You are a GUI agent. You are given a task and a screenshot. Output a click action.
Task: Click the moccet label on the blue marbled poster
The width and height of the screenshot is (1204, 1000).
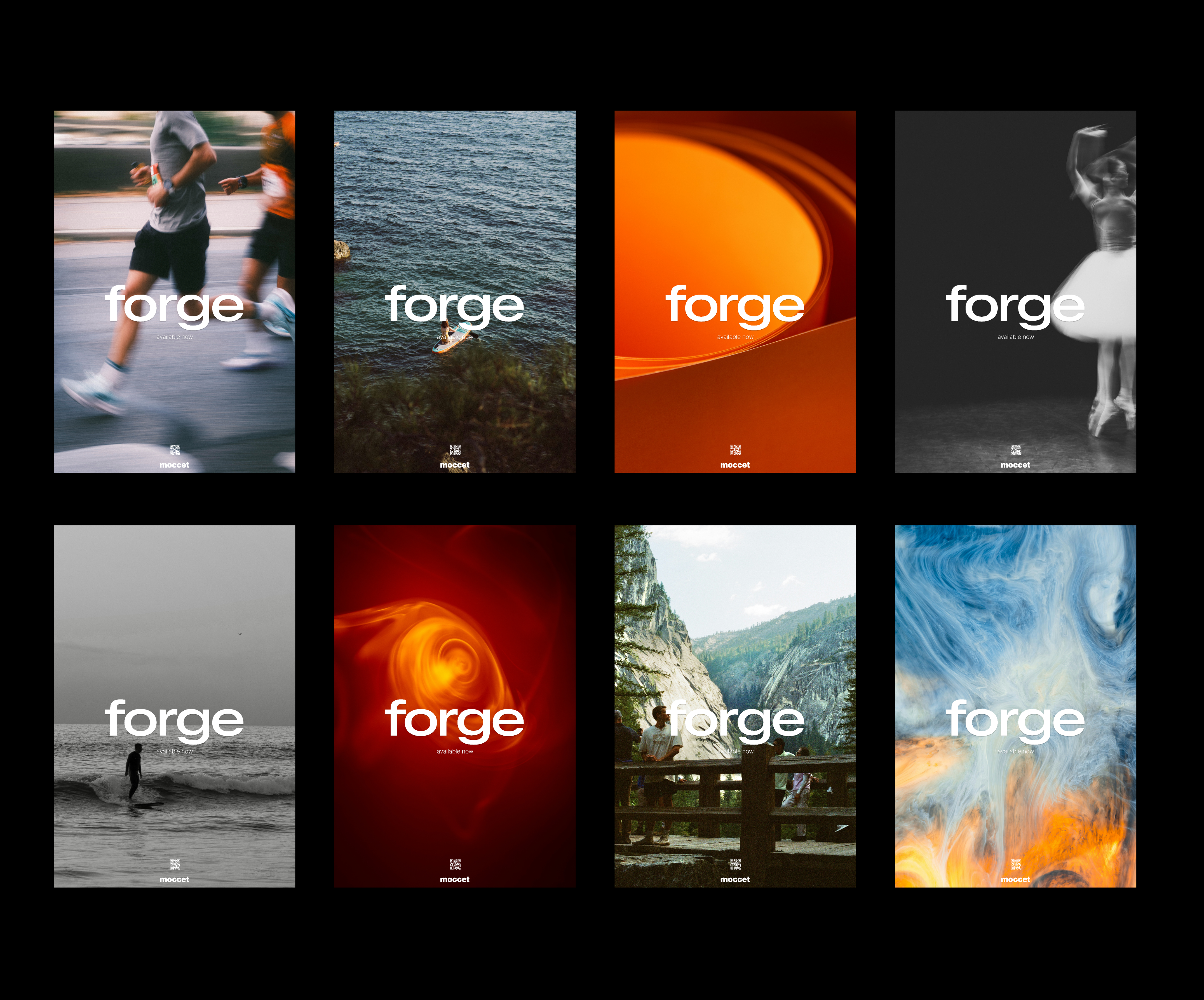click(1015, 879)
